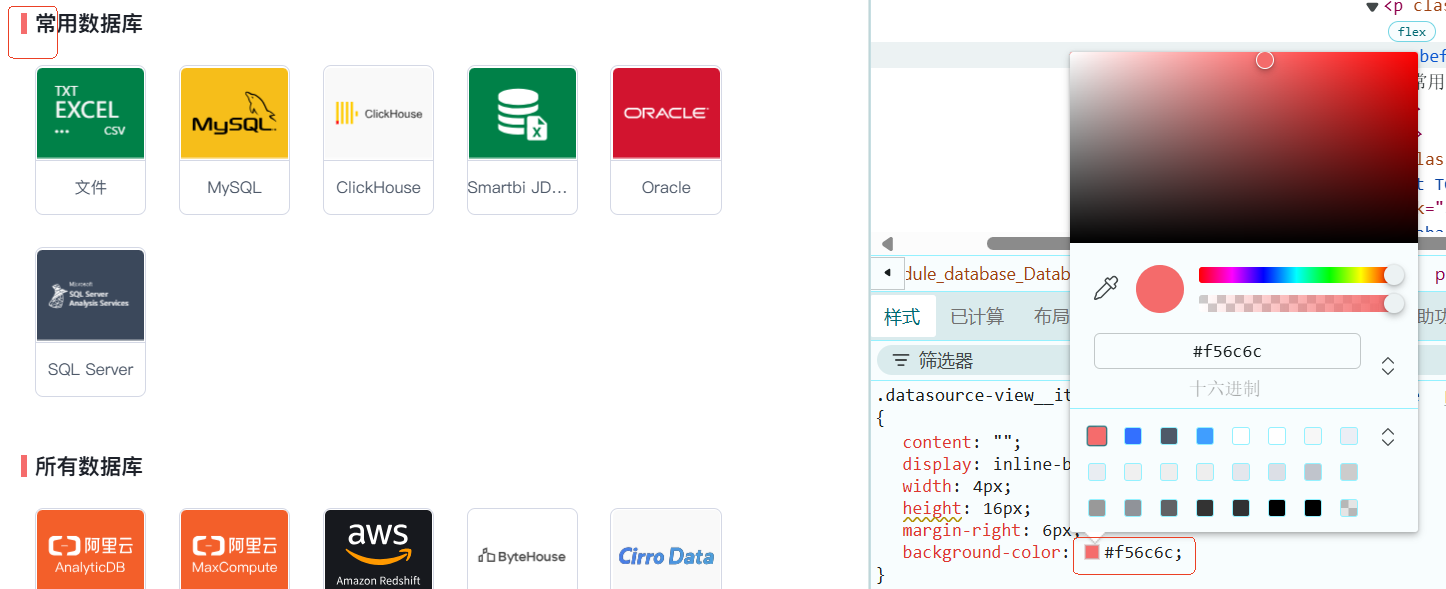Click the .datasource-view__it selector text

(x=975, y=395)
